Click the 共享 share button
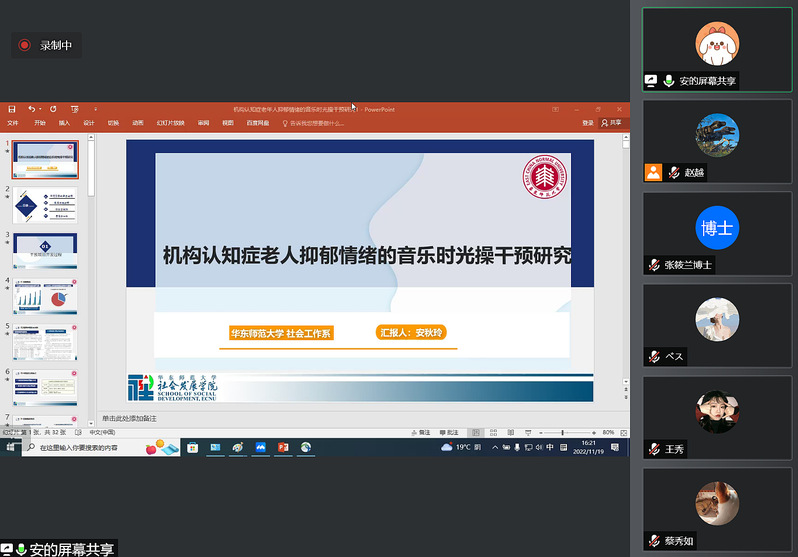798x557 pixels. (x=611, y=123)
